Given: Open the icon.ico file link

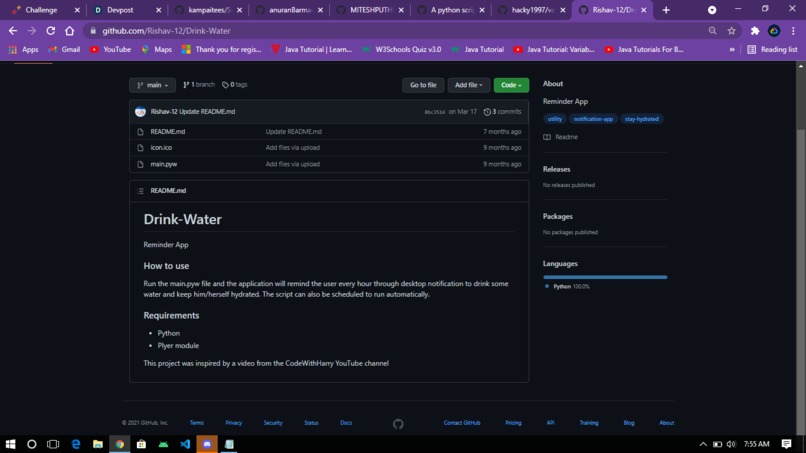Looking at the screenshot, I should [161, 148].
